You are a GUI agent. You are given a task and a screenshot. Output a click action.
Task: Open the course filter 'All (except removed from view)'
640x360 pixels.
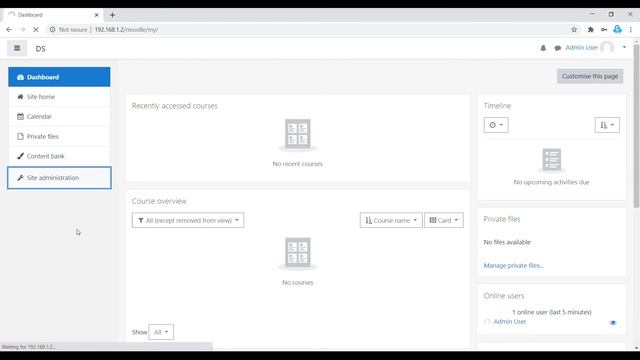(x=188, y=220)
